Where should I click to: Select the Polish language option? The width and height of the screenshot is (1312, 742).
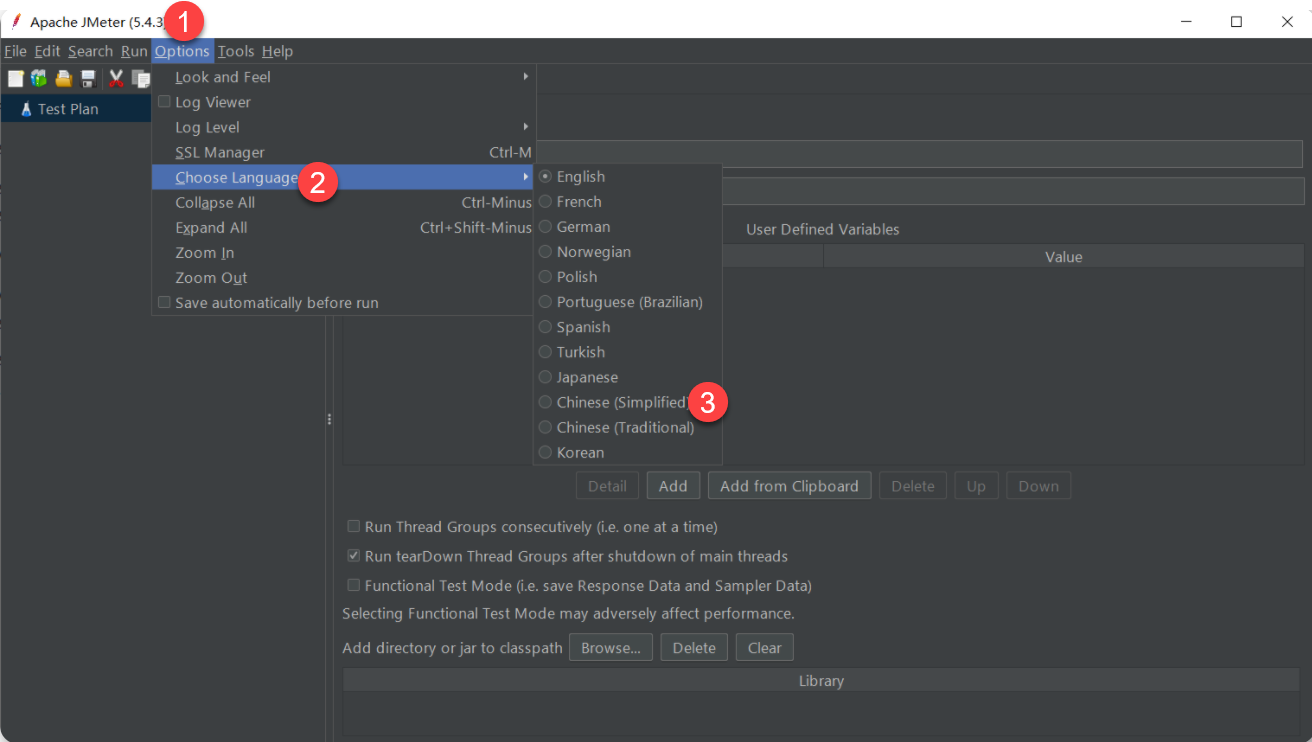pos(627,276)
